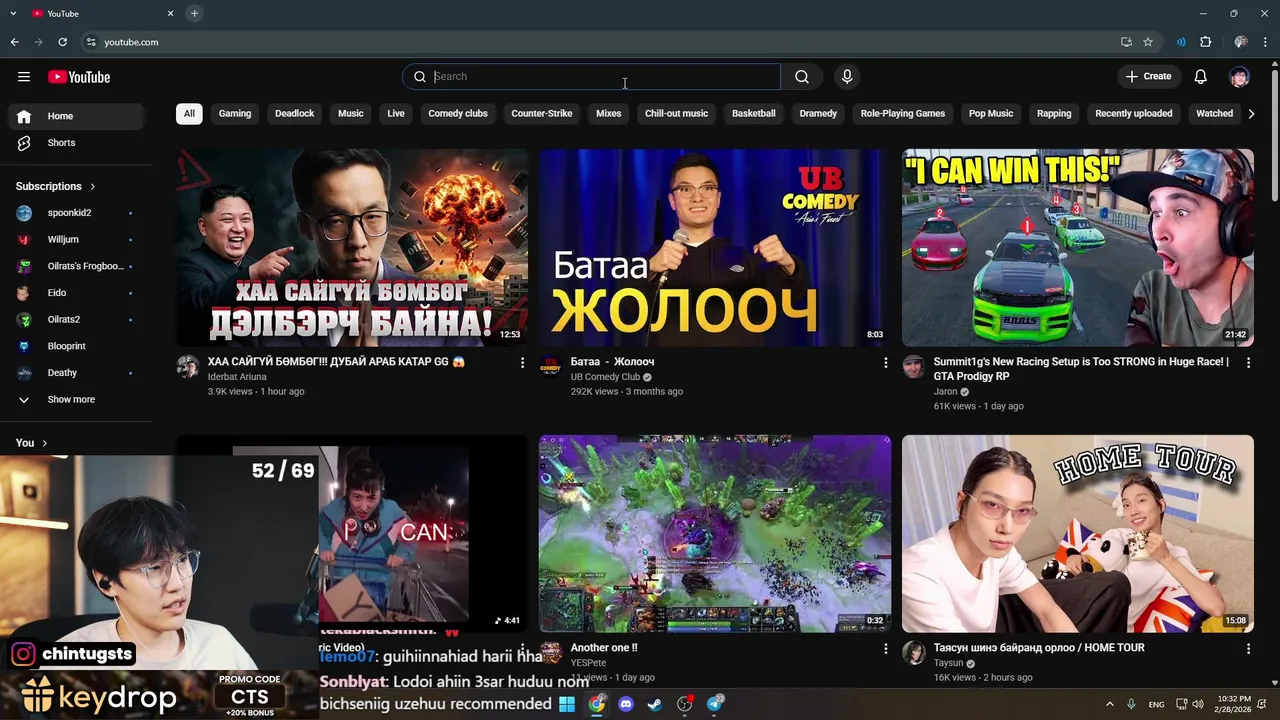Select the Counter-Strike filter chip
The height and width of the screenshot is (720, 1280).
(542, 113)
